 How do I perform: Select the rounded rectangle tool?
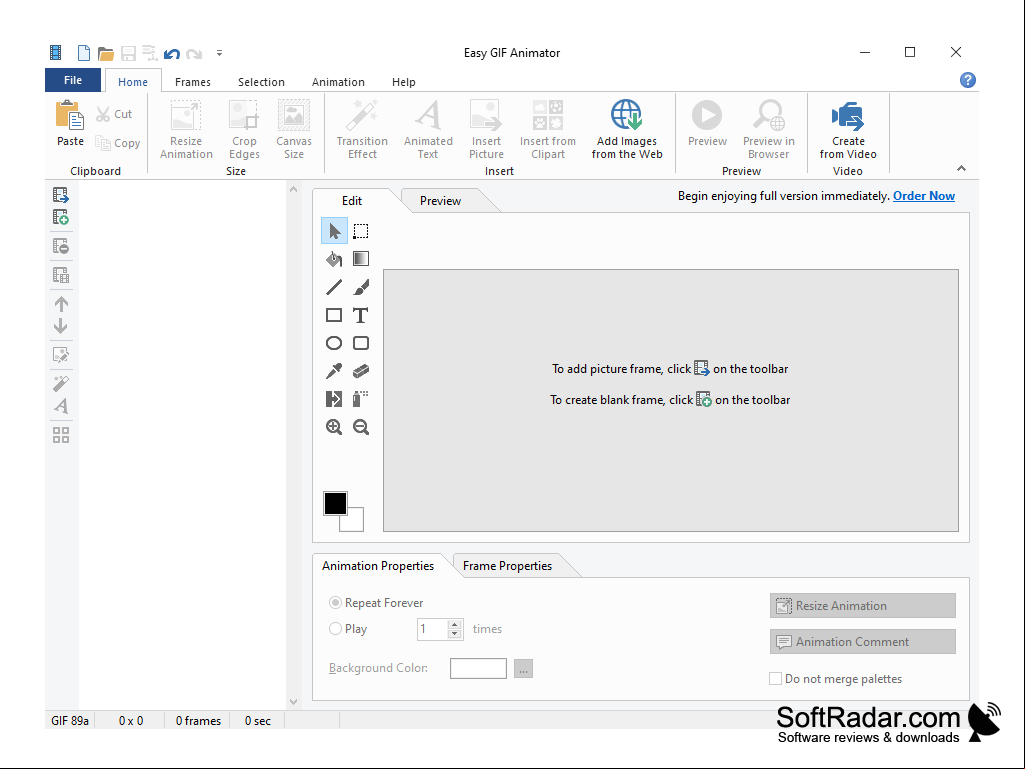(361, 343)
